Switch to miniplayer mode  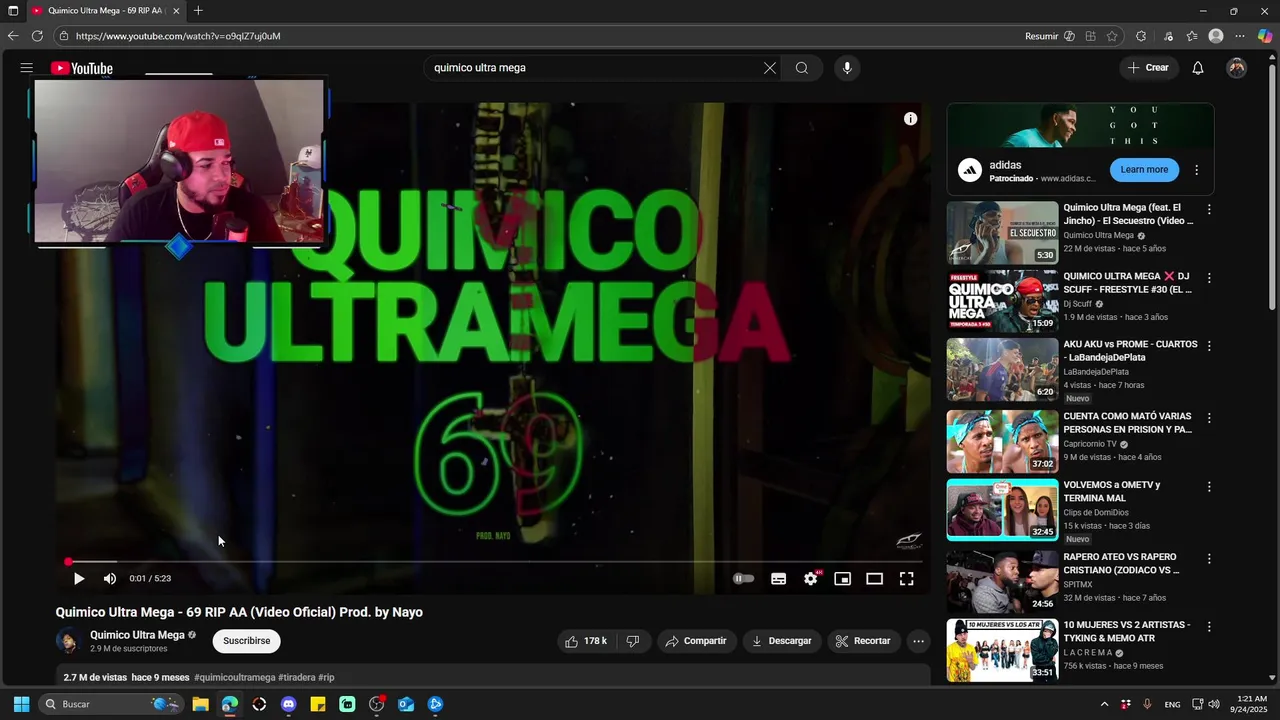click(843, 578)
